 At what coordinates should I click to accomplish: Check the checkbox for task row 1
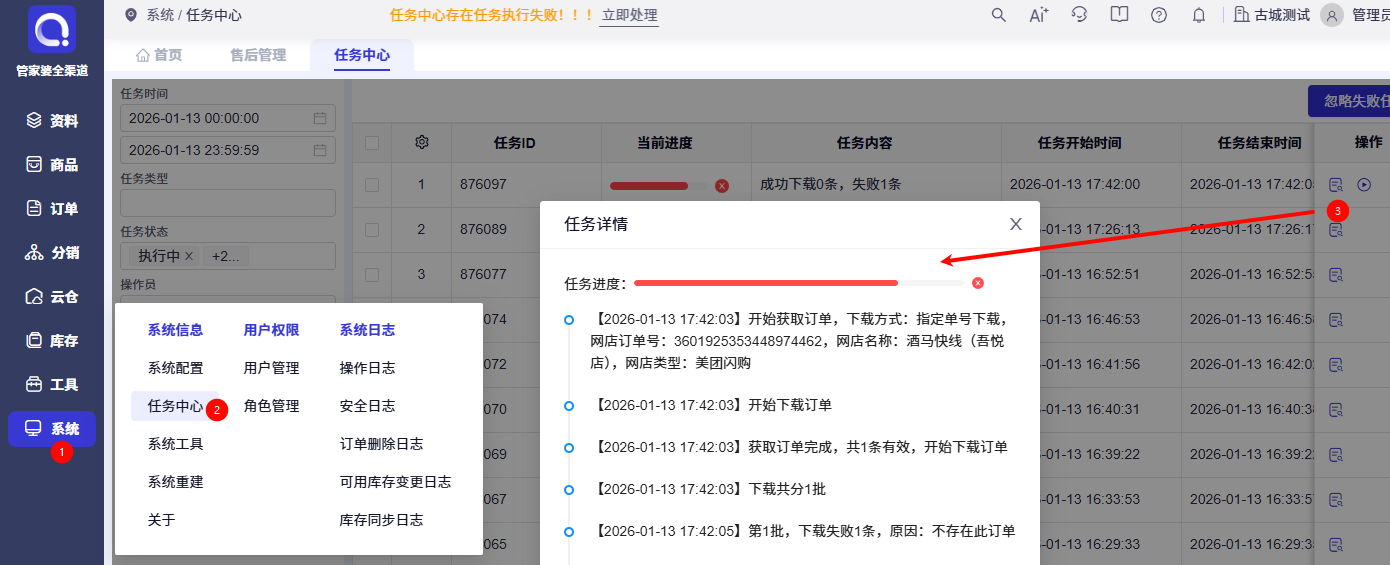(372, 185)
